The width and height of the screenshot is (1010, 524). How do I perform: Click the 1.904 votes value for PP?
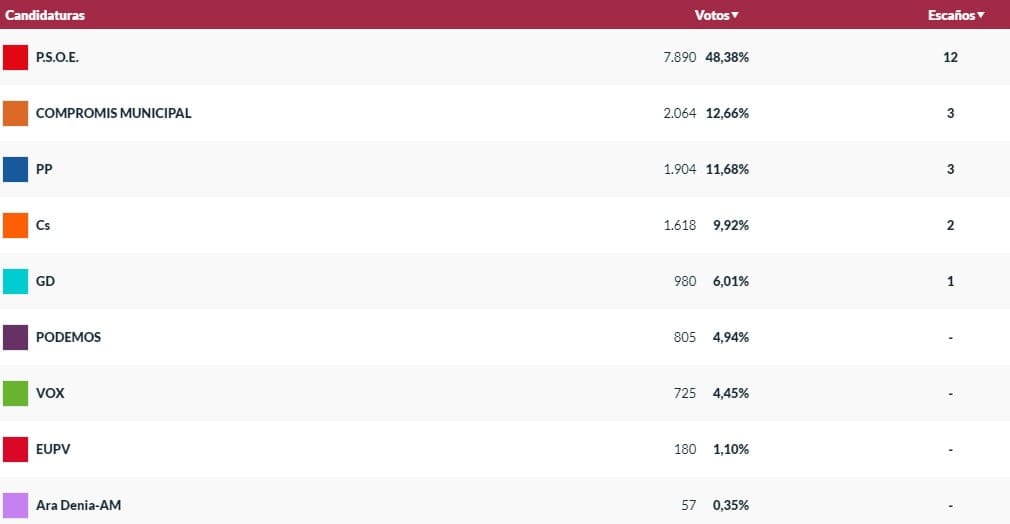[680, 169]
